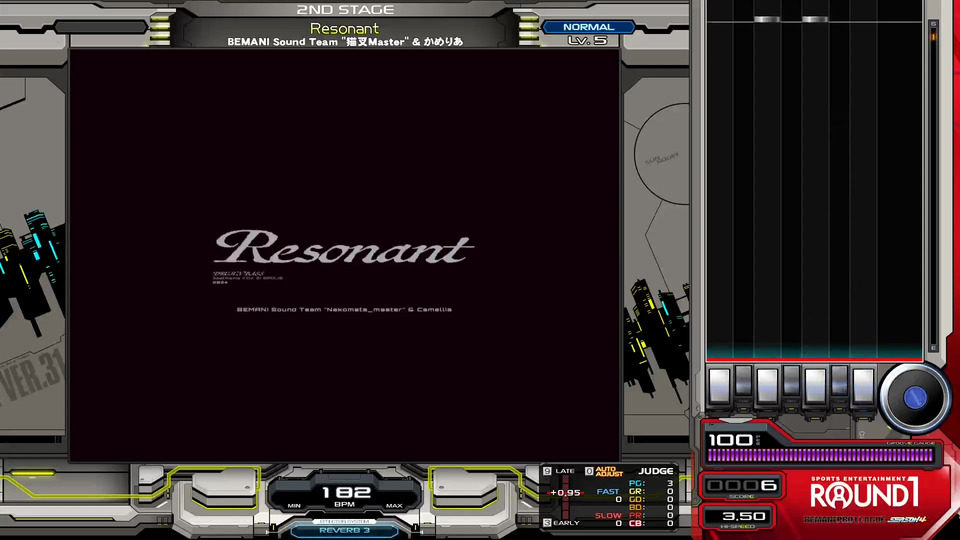Click the BEMANI Sound Team artist line in header

point(345,42)
